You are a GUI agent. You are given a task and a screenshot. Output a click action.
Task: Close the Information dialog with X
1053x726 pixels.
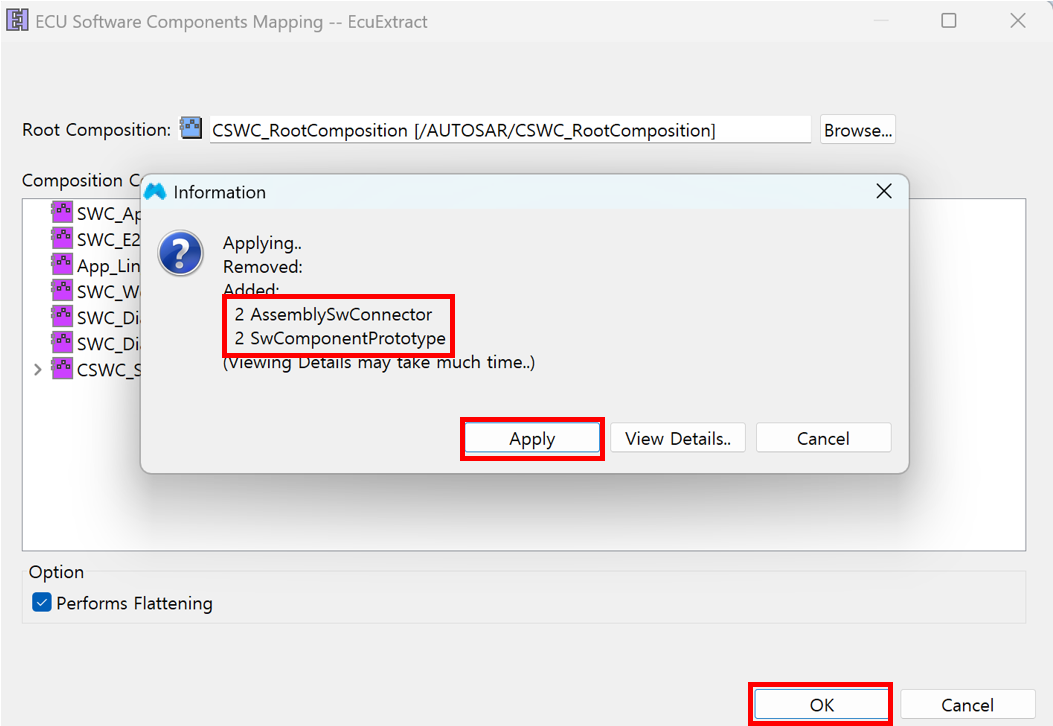coord(883,191)
